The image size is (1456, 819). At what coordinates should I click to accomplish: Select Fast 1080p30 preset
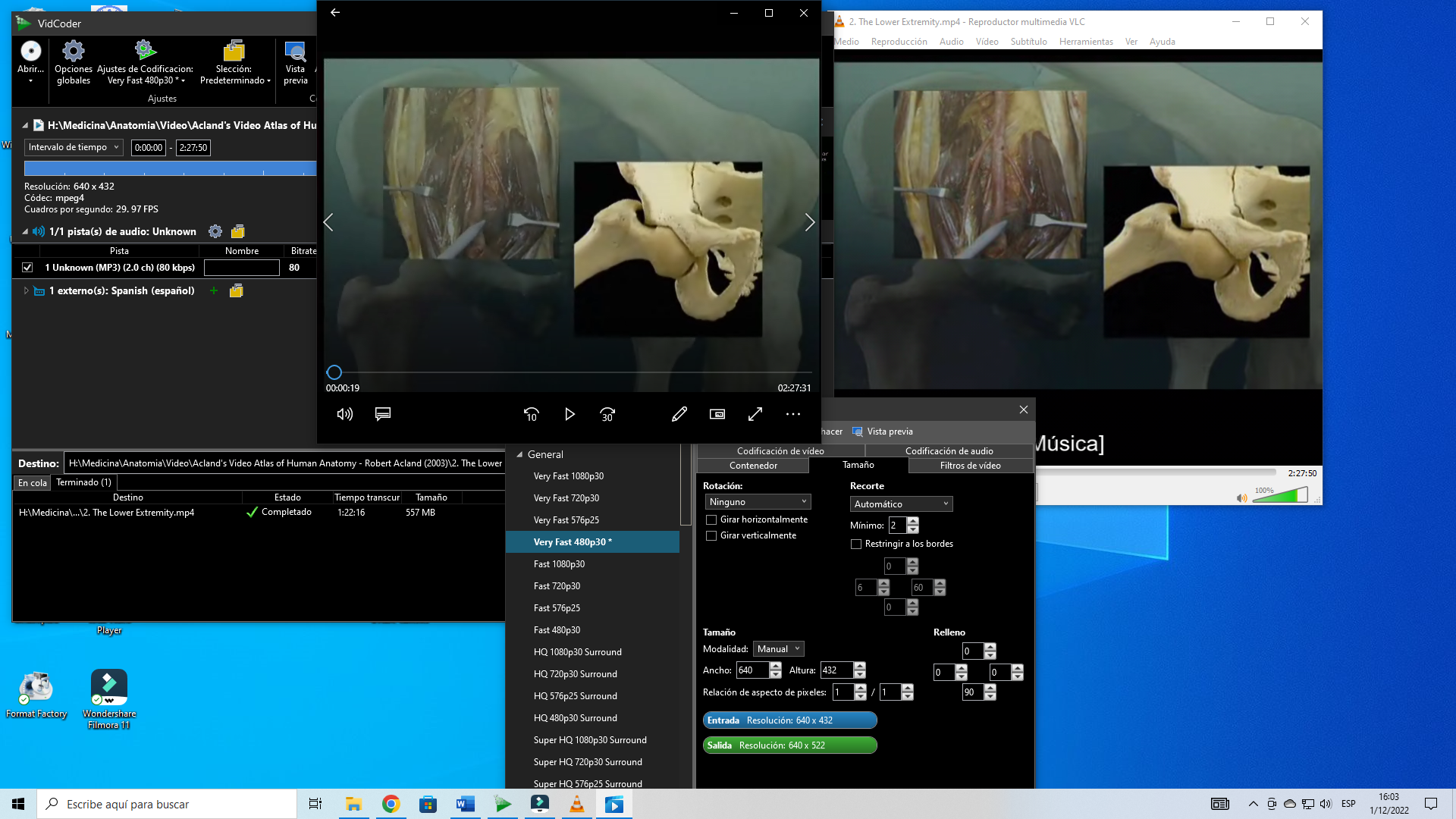coord(559,564)
